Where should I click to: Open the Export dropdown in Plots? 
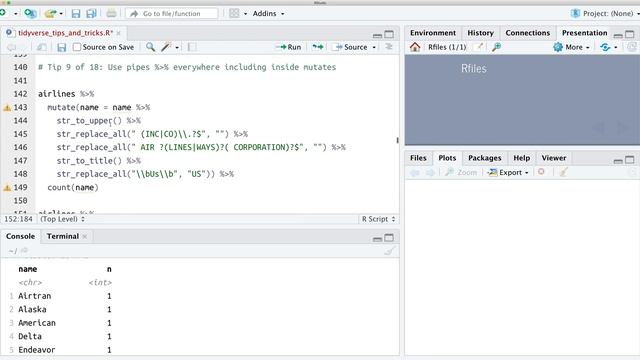point(508,172)
